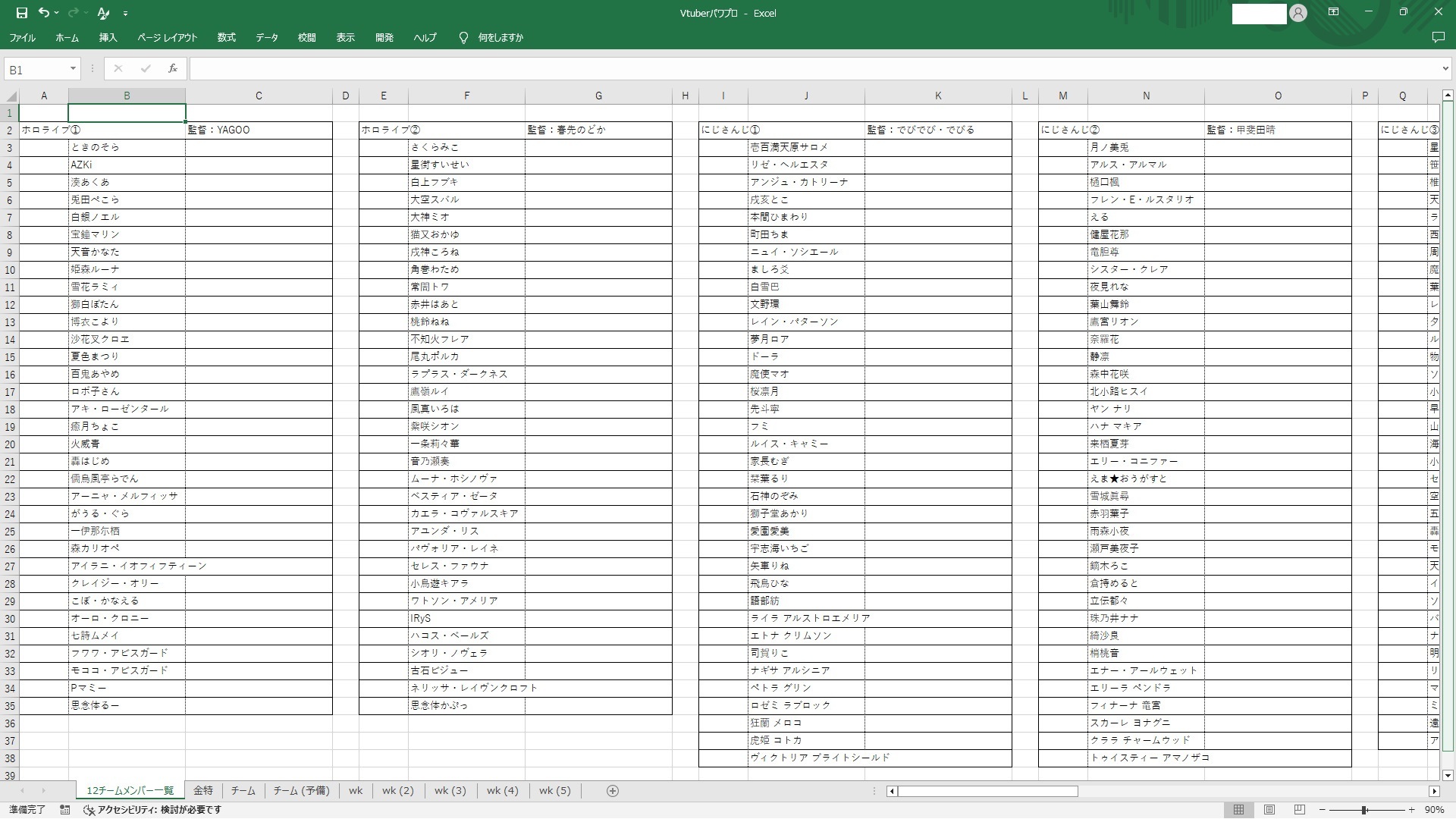The width and height of the screenshot is (1456, 819).
Task: Click the enter checkmark in formula bar
Action: point(145,69)
